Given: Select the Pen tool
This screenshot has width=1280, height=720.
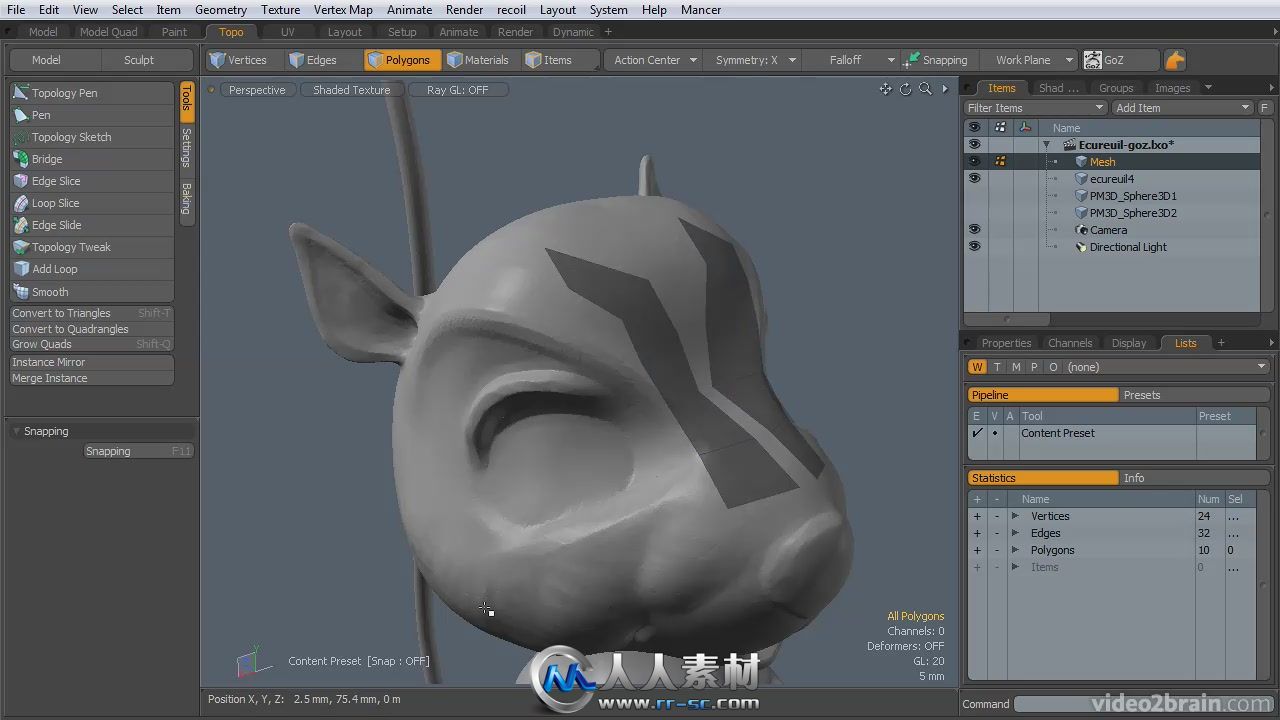Looking at the screenshot, I should [92, 115].
